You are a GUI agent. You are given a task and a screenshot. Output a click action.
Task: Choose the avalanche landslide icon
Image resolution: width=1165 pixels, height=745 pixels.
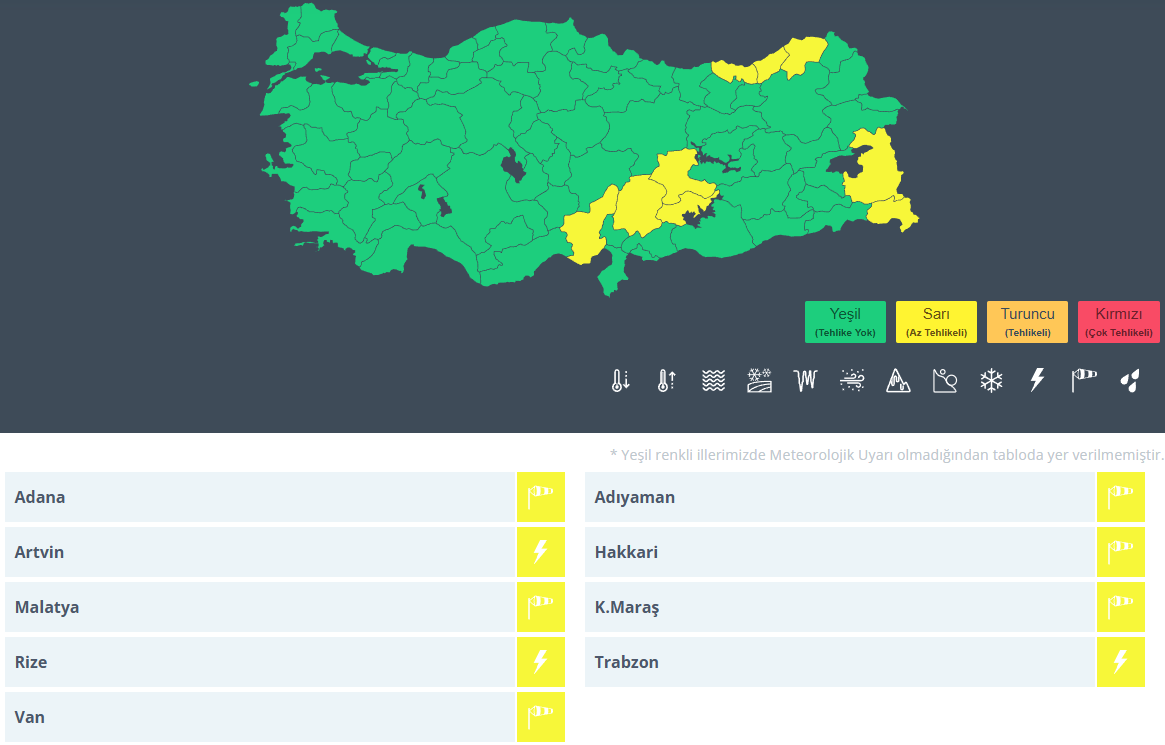coord(898,381)
